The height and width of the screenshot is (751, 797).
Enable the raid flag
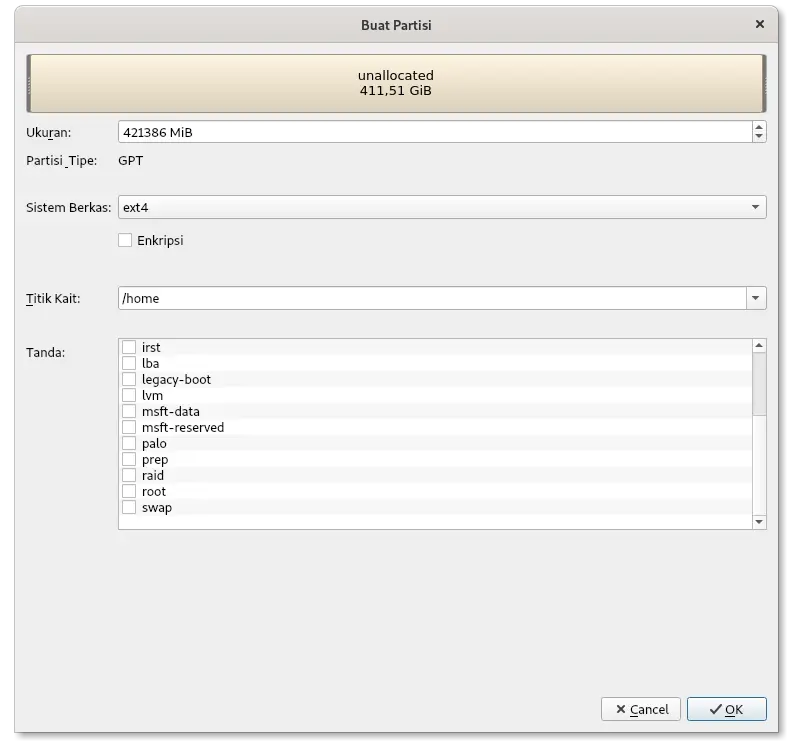[x=129, y=475]
